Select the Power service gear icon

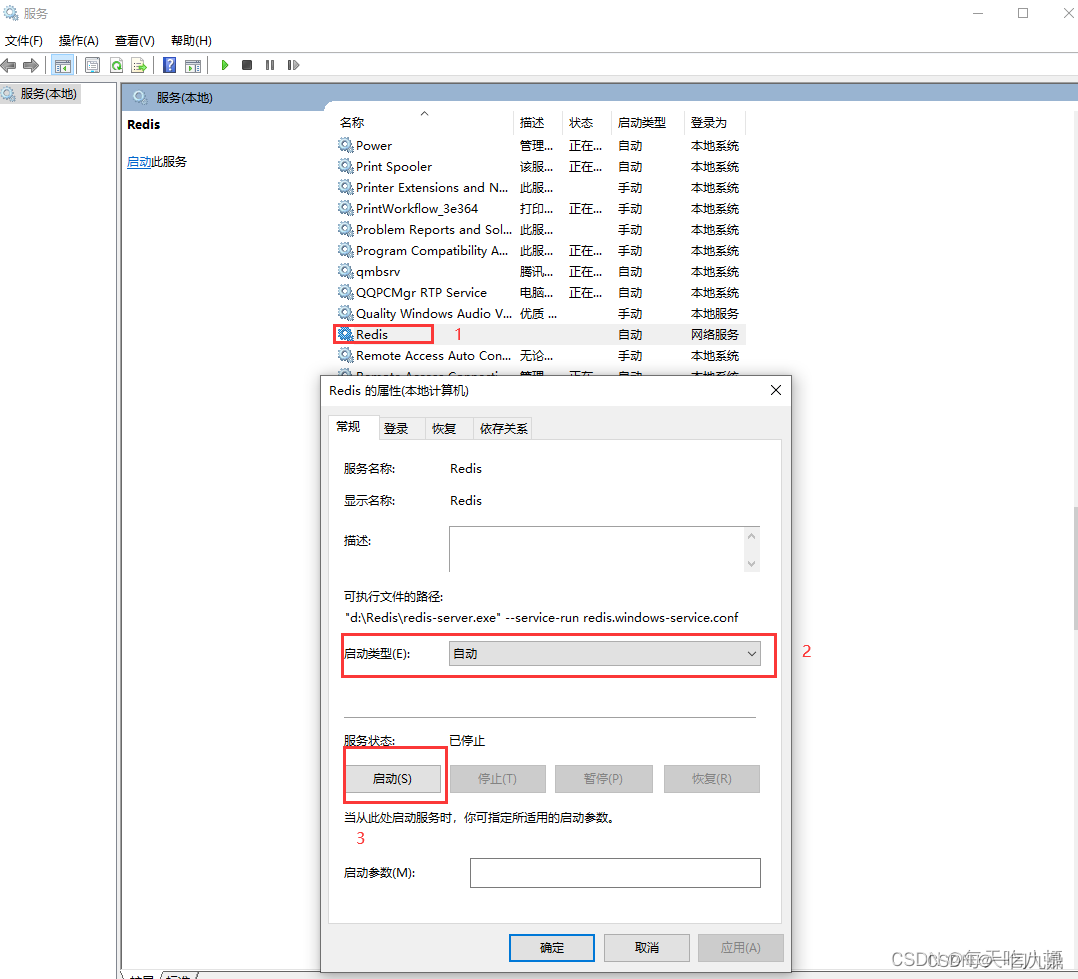[345, 145]
